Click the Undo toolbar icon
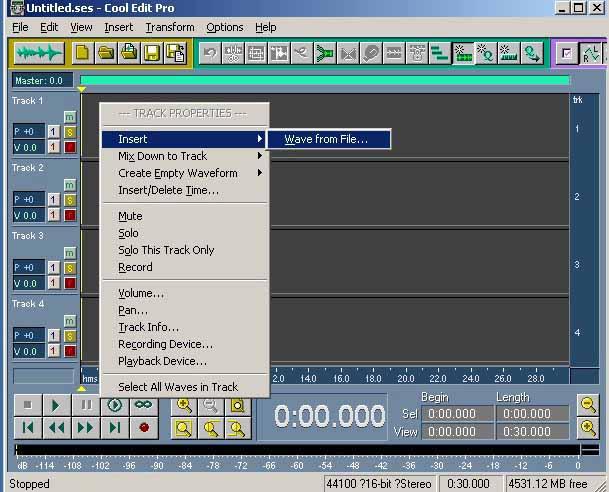The width and height of the screenshot is (609, 492). pos(210,53)
